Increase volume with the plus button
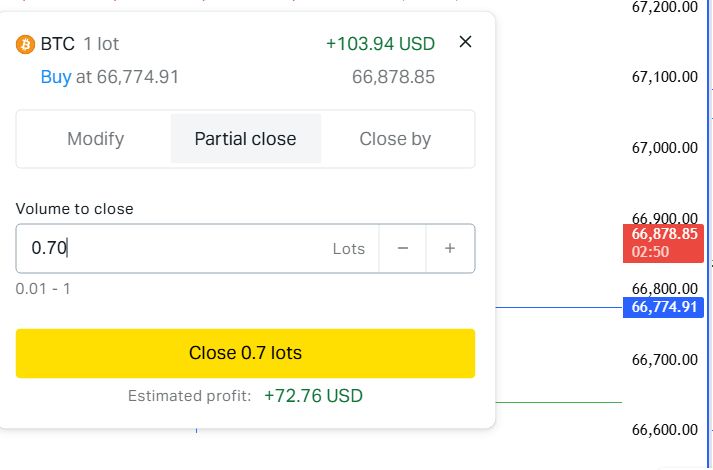Image resolution: width=713 pixels, height=470 pixels. pos(450,249)
